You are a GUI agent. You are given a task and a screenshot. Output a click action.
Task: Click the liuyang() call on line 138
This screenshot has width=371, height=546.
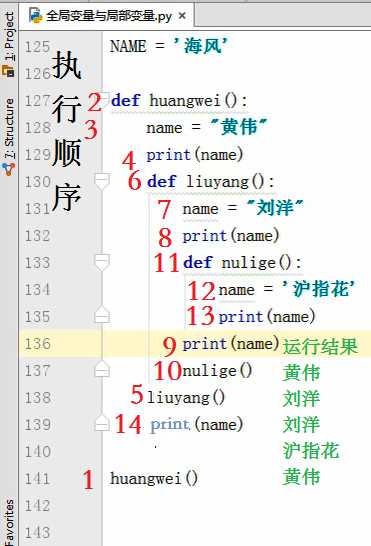point(186,398)
